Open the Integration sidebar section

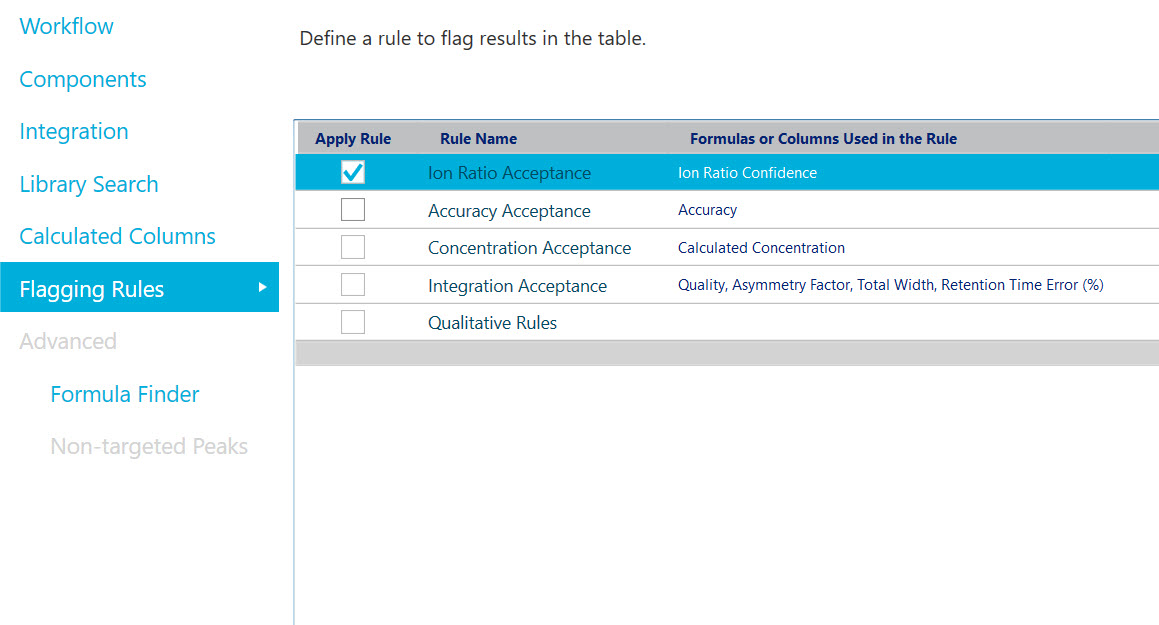(x=74, y=132)
